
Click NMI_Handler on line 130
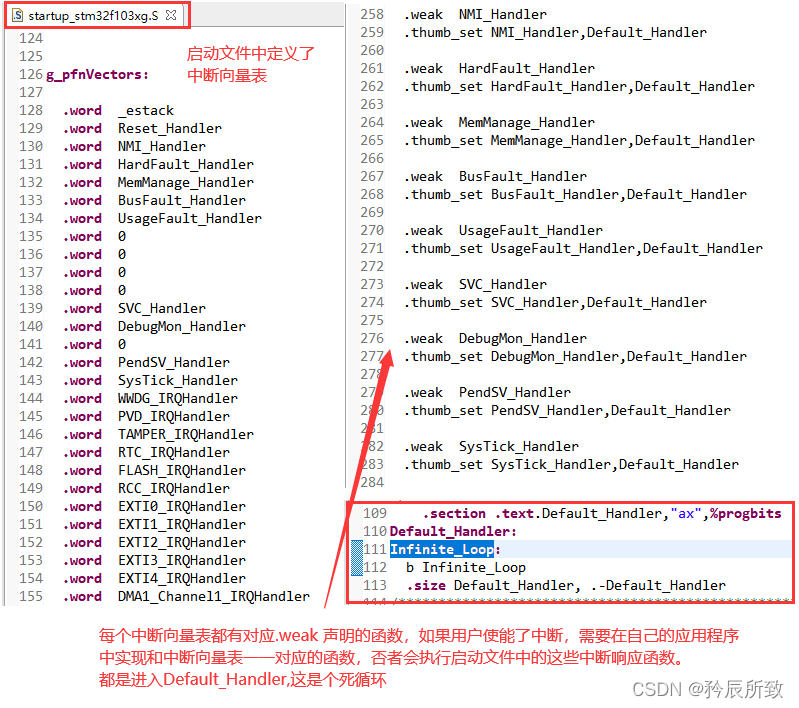click(x=162, y=147)
